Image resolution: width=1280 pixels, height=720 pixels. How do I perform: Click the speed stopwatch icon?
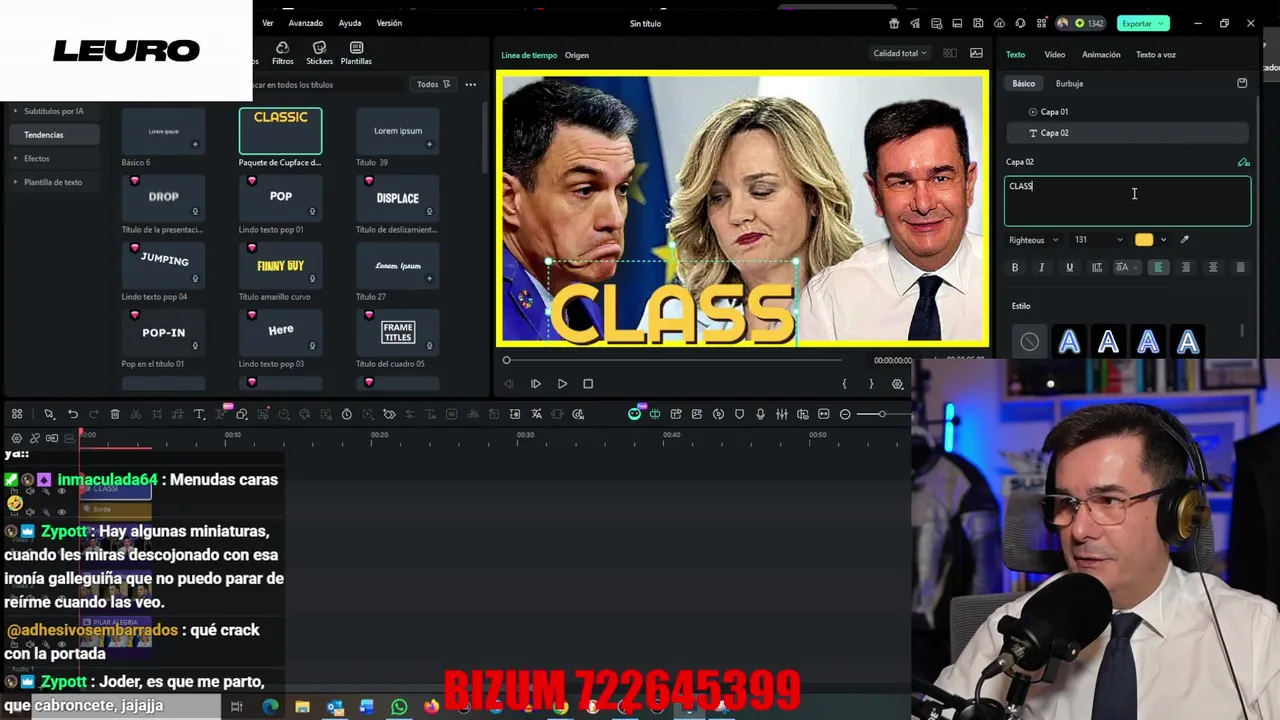(347, 414)
